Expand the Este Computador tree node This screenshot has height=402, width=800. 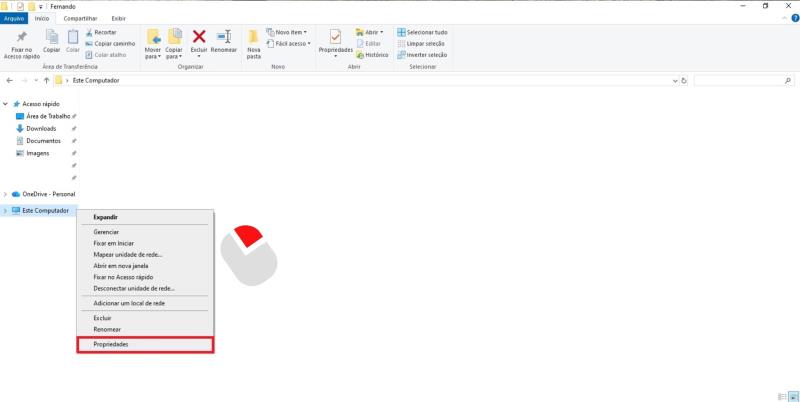(5, 210)
